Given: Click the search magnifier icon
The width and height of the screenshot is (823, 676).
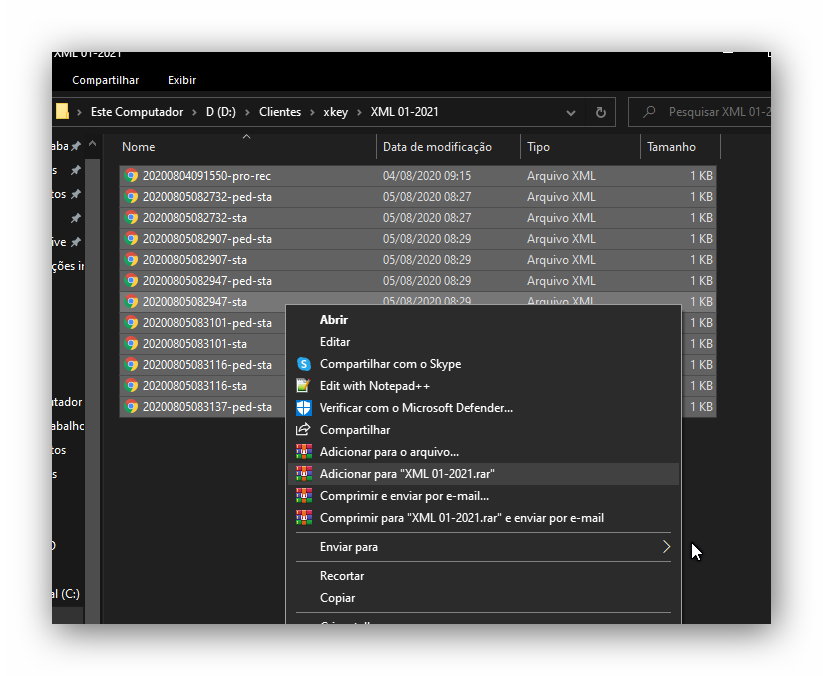Looking at the screenshot, I should (x=649, y=112).
